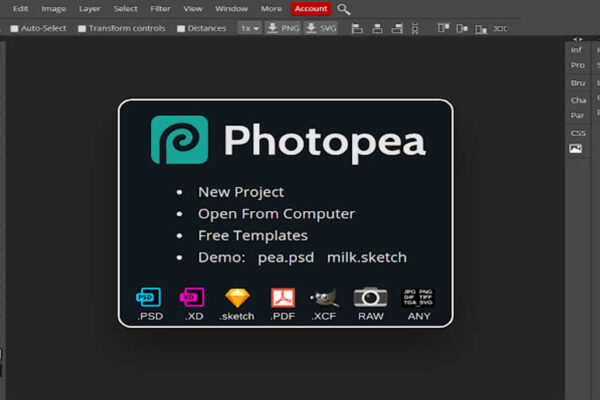Click the align vertical centers icon
This screenshot has width=600, height=400.
click(x=462, y=28)
